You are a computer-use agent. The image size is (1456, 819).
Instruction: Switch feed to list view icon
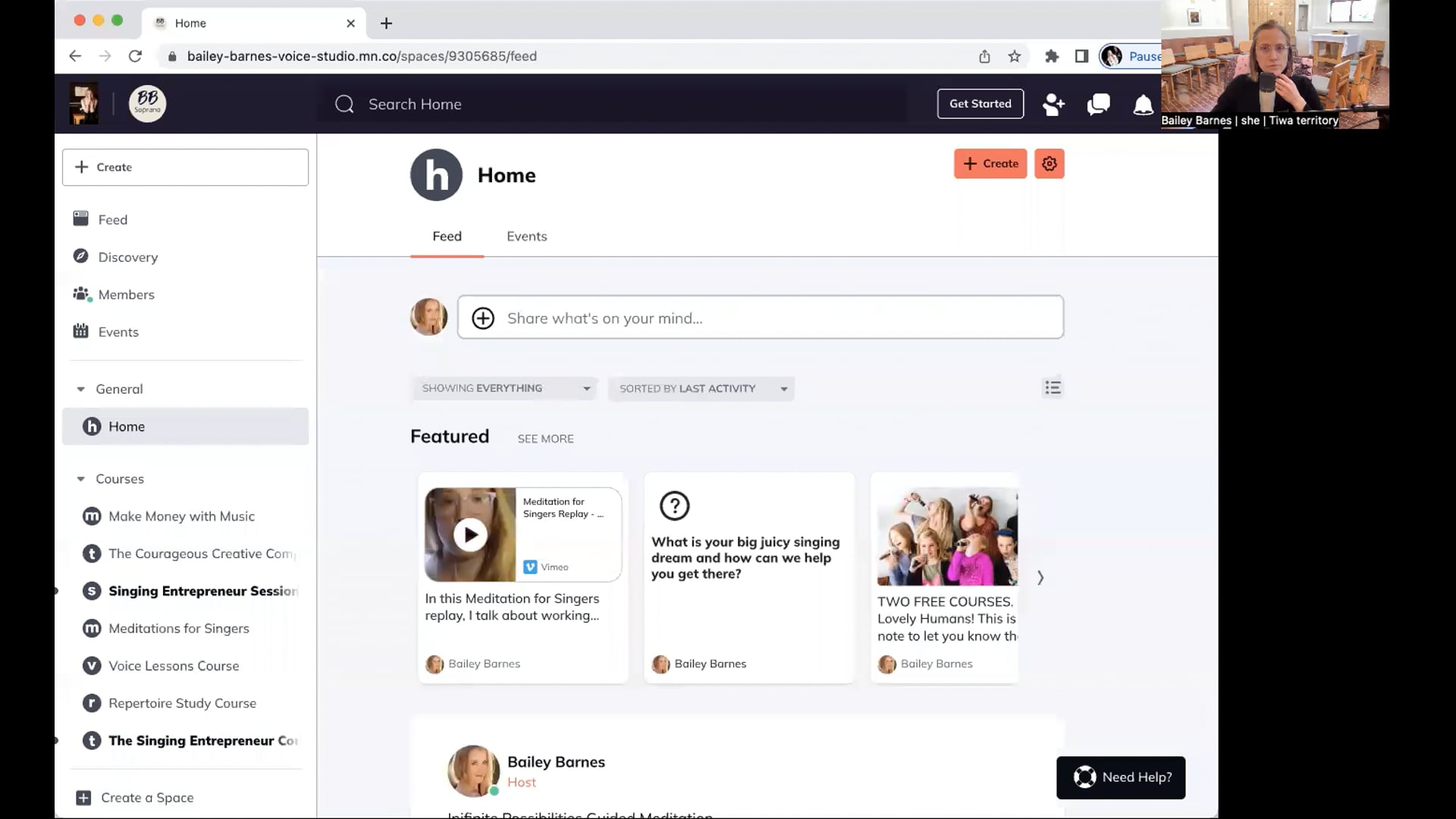tap(1052, 388)
